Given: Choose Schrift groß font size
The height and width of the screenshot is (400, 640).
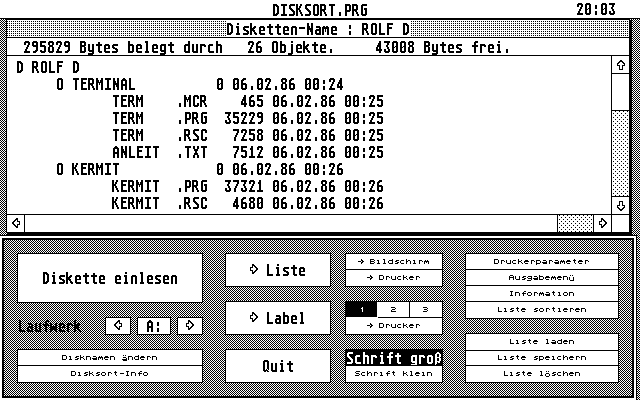Looking at the screenshot, I should tap(393, 358).
